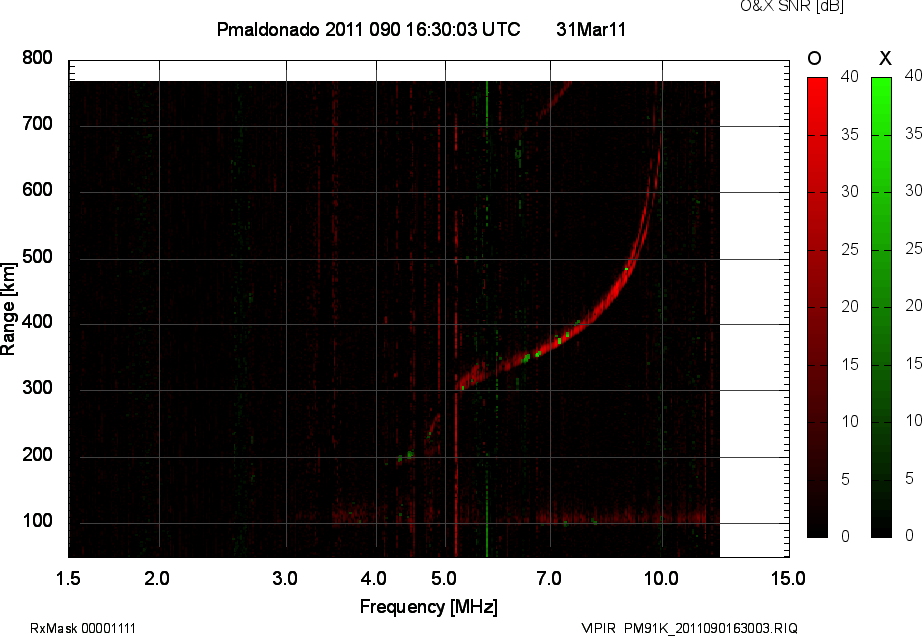The width and height of the screenshot is (922, 636).
Task: Click the 100 range tick label
Action: [x=37, y=521]
